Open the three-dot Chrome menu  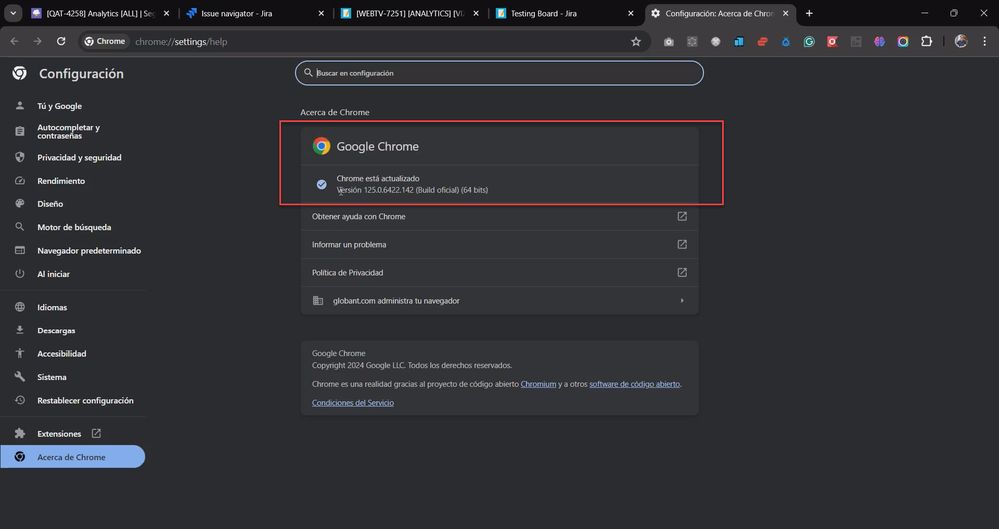coord(985,41)
